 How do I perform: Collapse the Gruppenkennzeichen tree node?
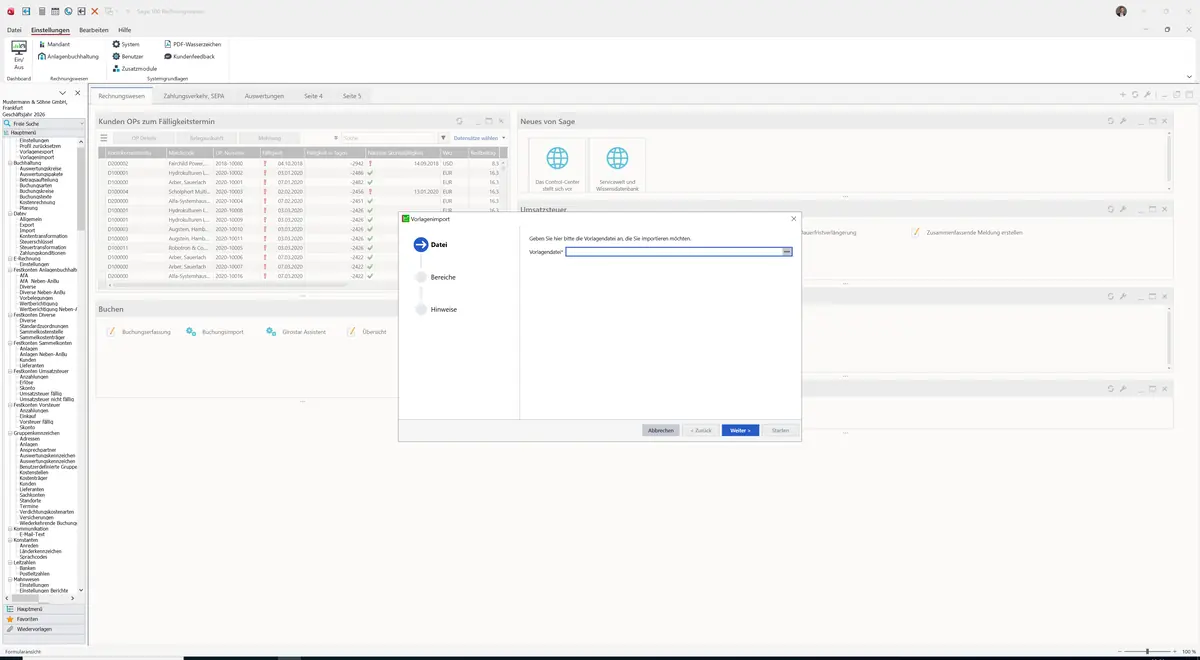(x=10, y=433)
